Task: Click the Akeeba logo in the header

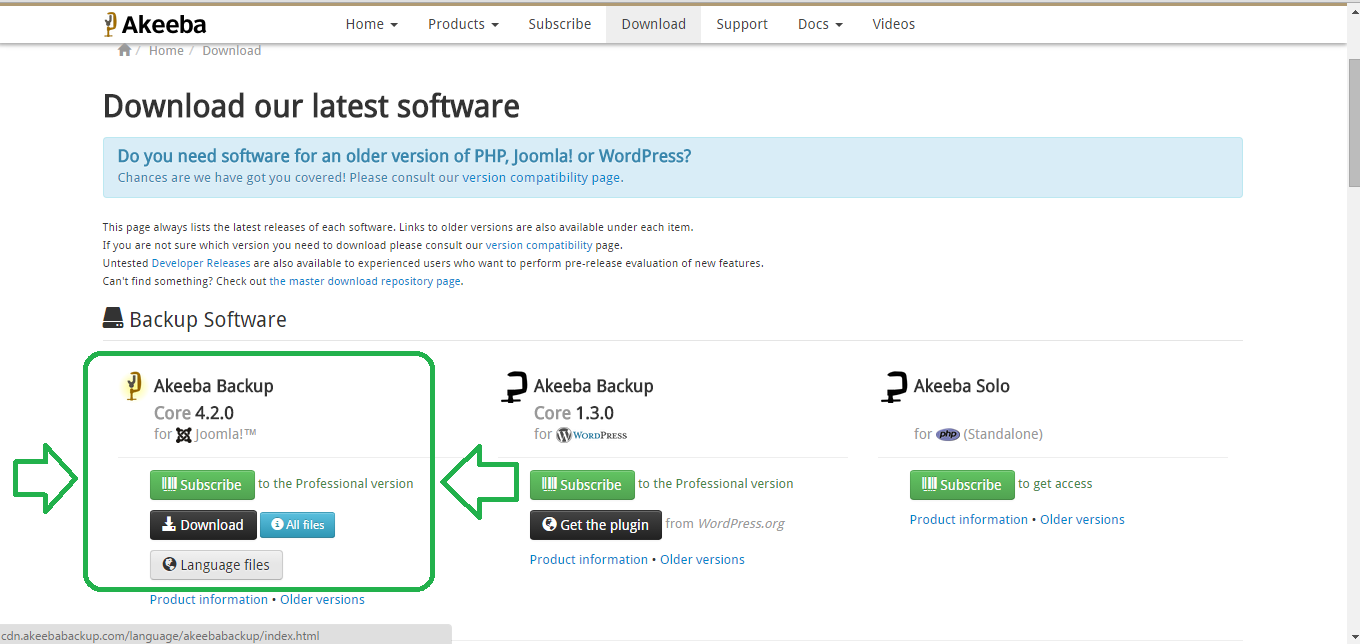Action: click(155, 24)
